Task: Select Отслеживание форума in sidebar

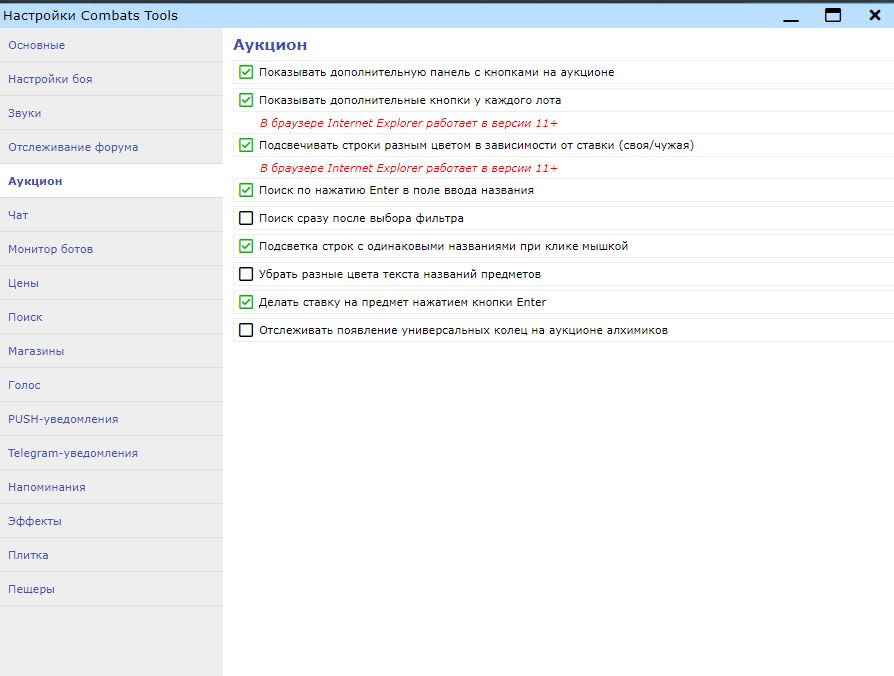Action: point(111,147)
